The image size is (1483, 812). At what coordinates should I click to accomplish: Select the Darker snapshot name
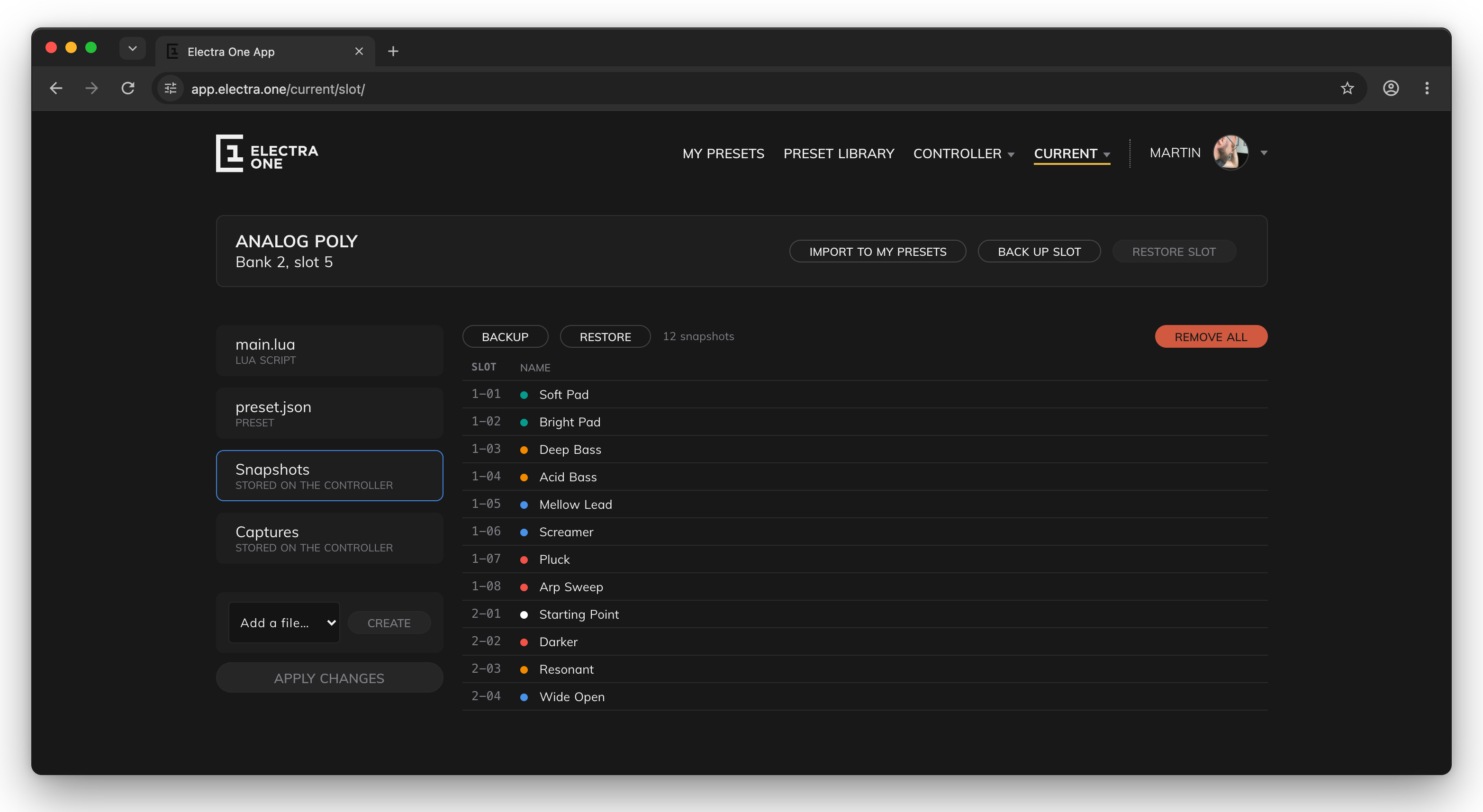[559, 641]
